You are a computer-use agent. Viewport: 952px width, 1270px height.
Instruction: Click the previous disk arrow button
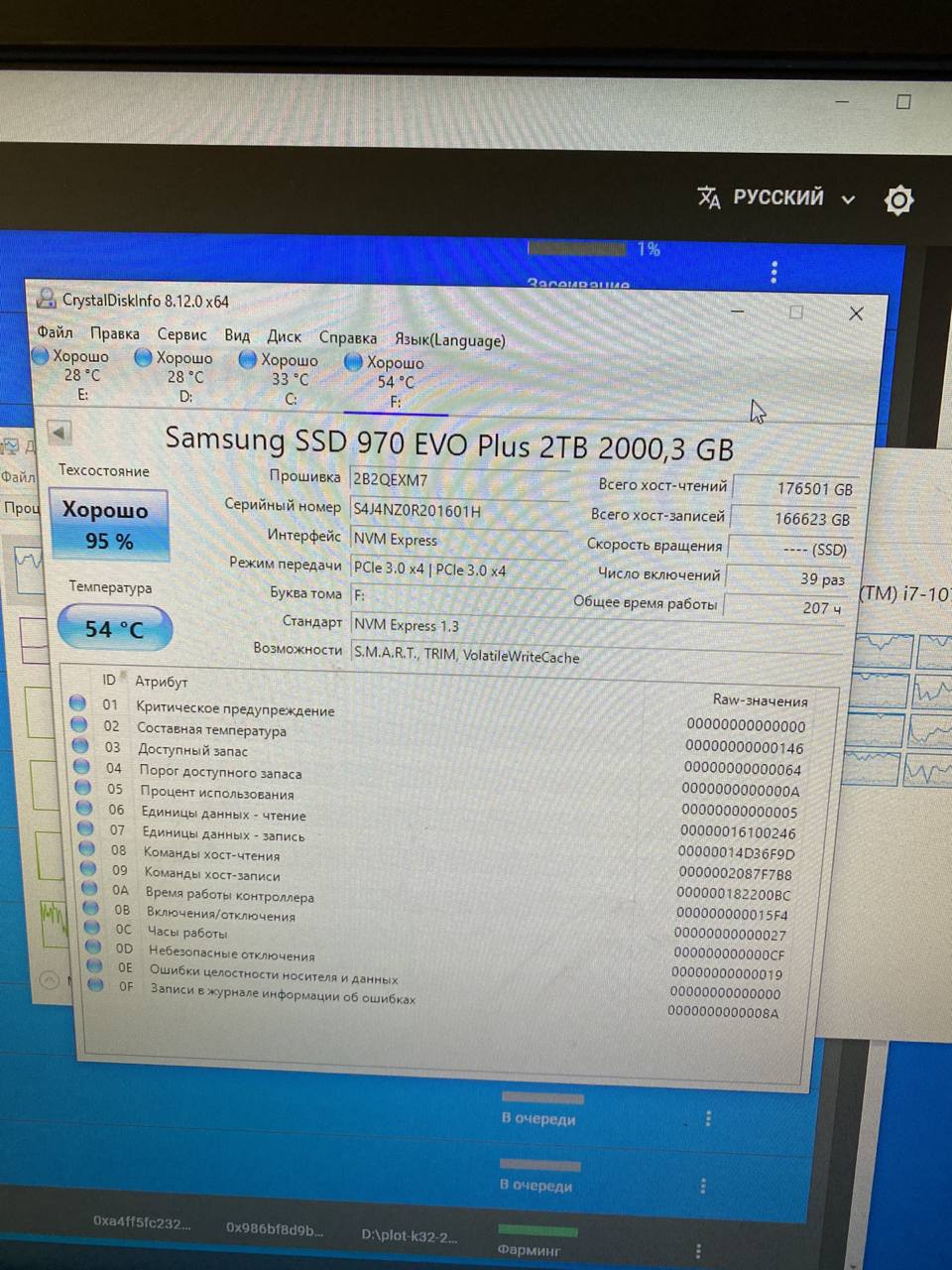pyautogui.click(x=59, y=433)
